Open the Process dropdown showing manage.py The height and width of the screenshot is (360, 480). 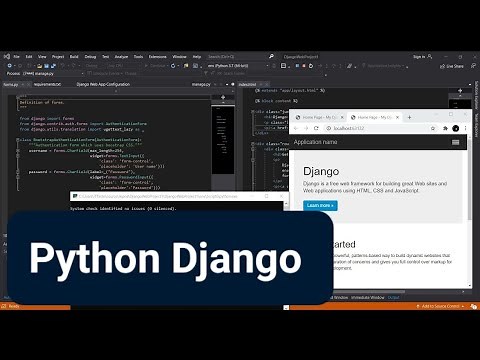[x=53, y=73]
